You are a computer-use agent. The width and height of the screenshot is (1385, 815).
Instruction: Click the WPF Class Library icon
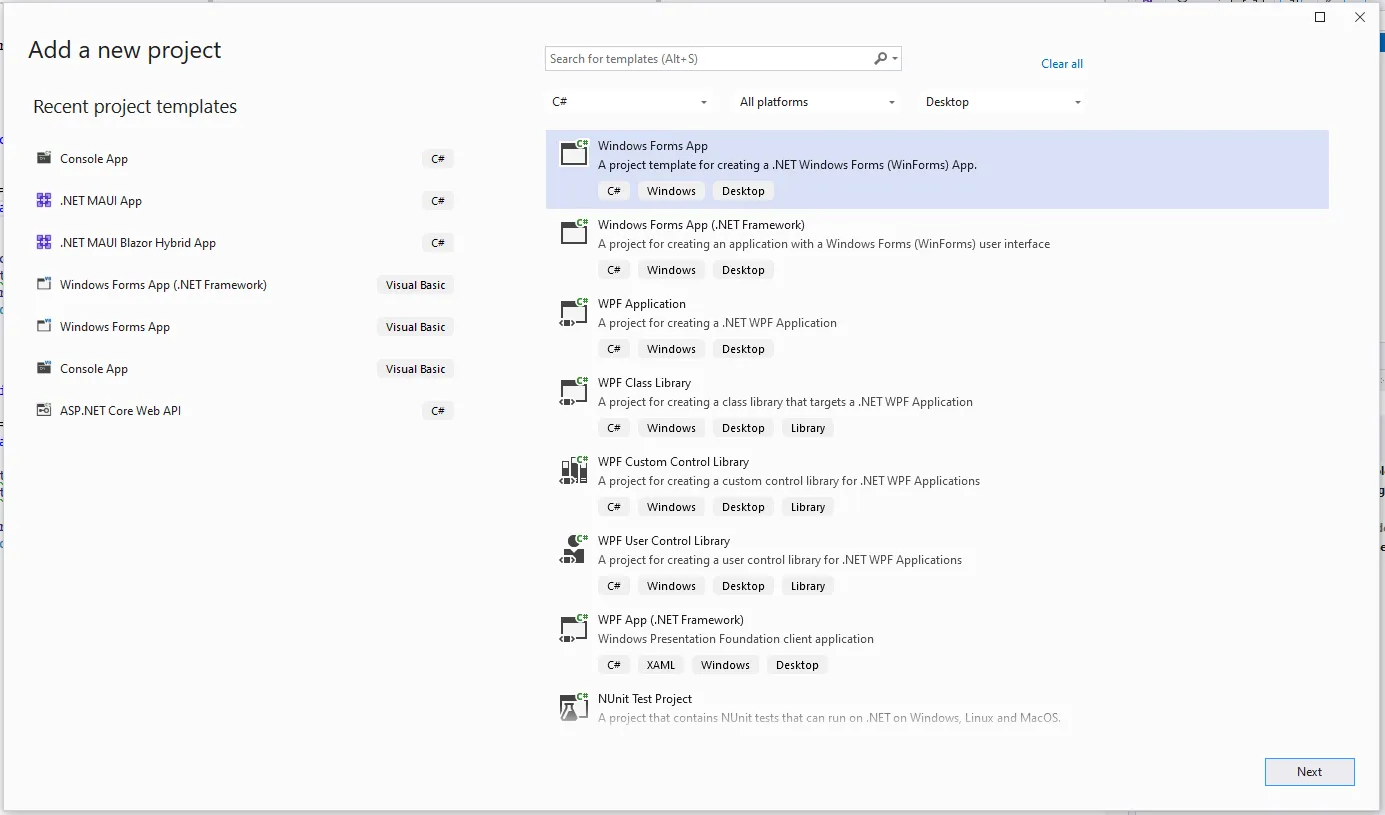pyautogui.click(x=573, y=391)
